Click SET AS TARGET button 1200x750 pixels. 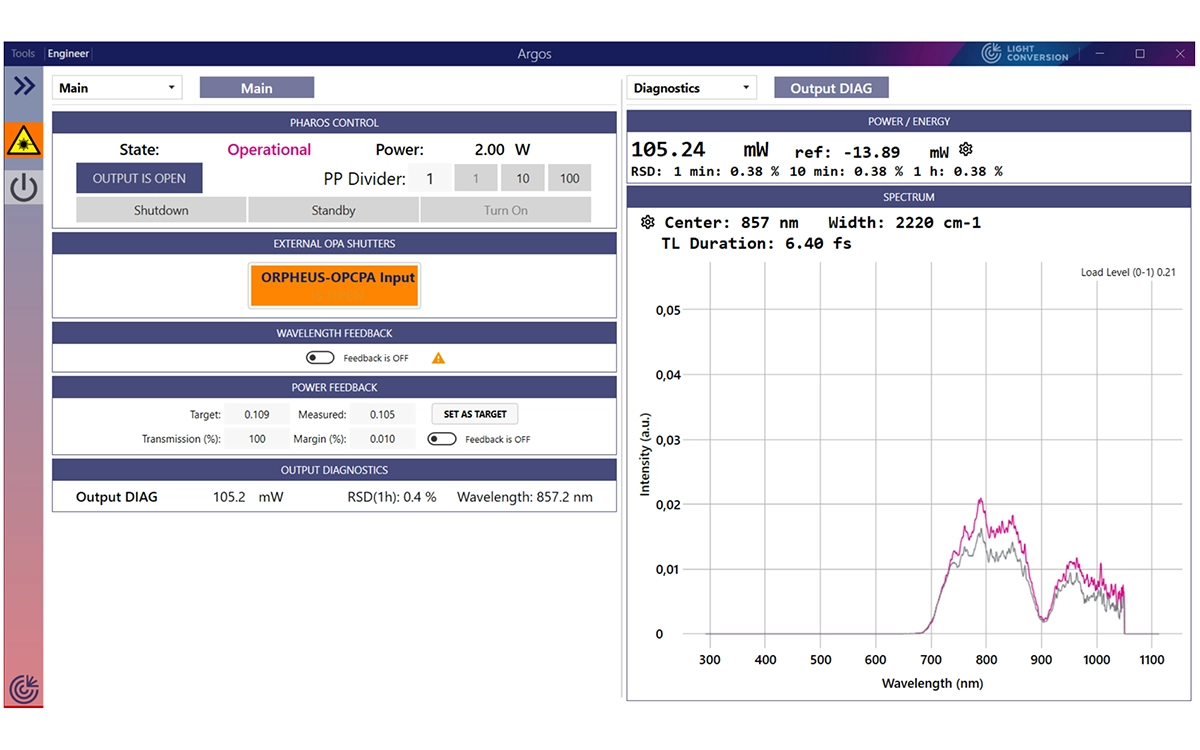pyautogui.click(x=475, y=414)
